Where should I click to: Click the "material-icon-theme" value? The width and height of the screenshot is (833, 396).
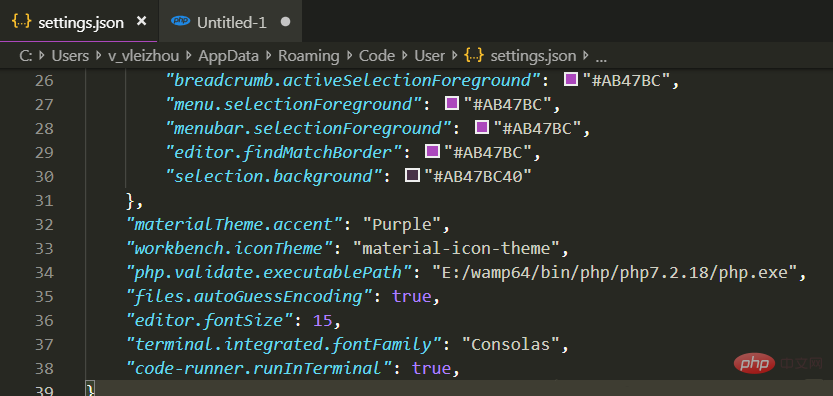click(x=456, y=249)
